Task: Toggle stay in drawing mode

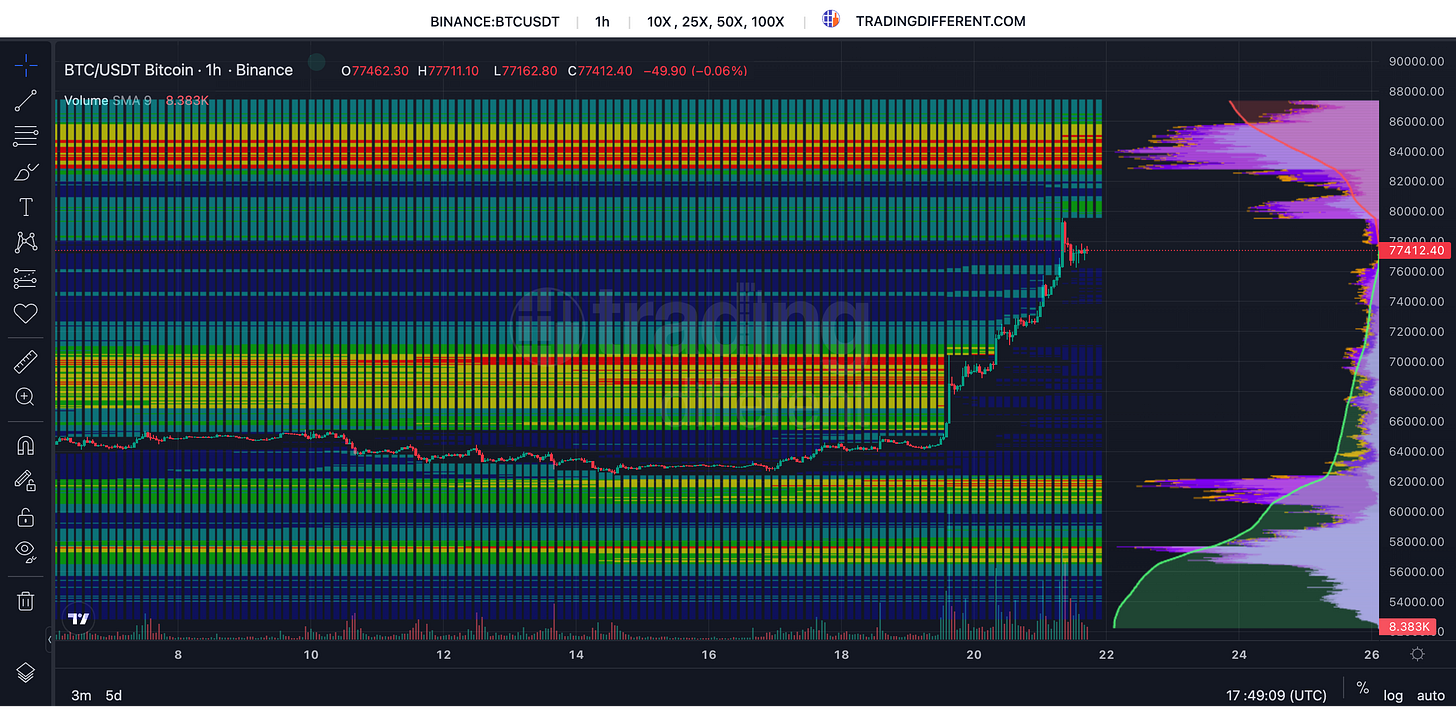Action: pyautogui.click(x=25, y=481)
